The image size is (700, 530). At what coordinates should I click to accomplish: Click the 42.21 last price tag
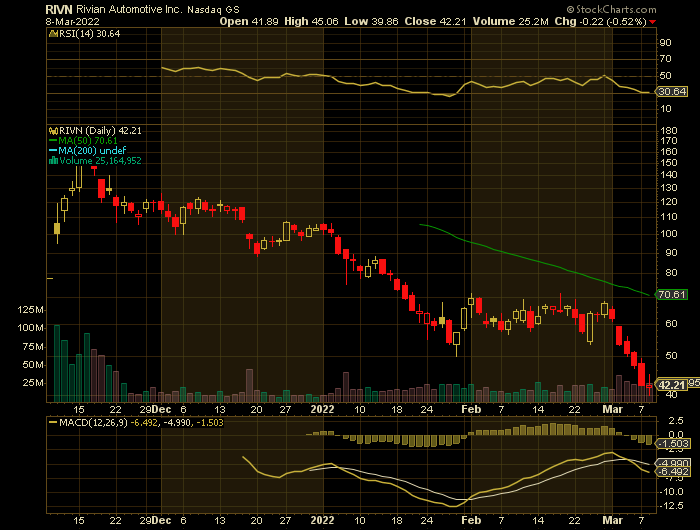[x=669, y=385]
